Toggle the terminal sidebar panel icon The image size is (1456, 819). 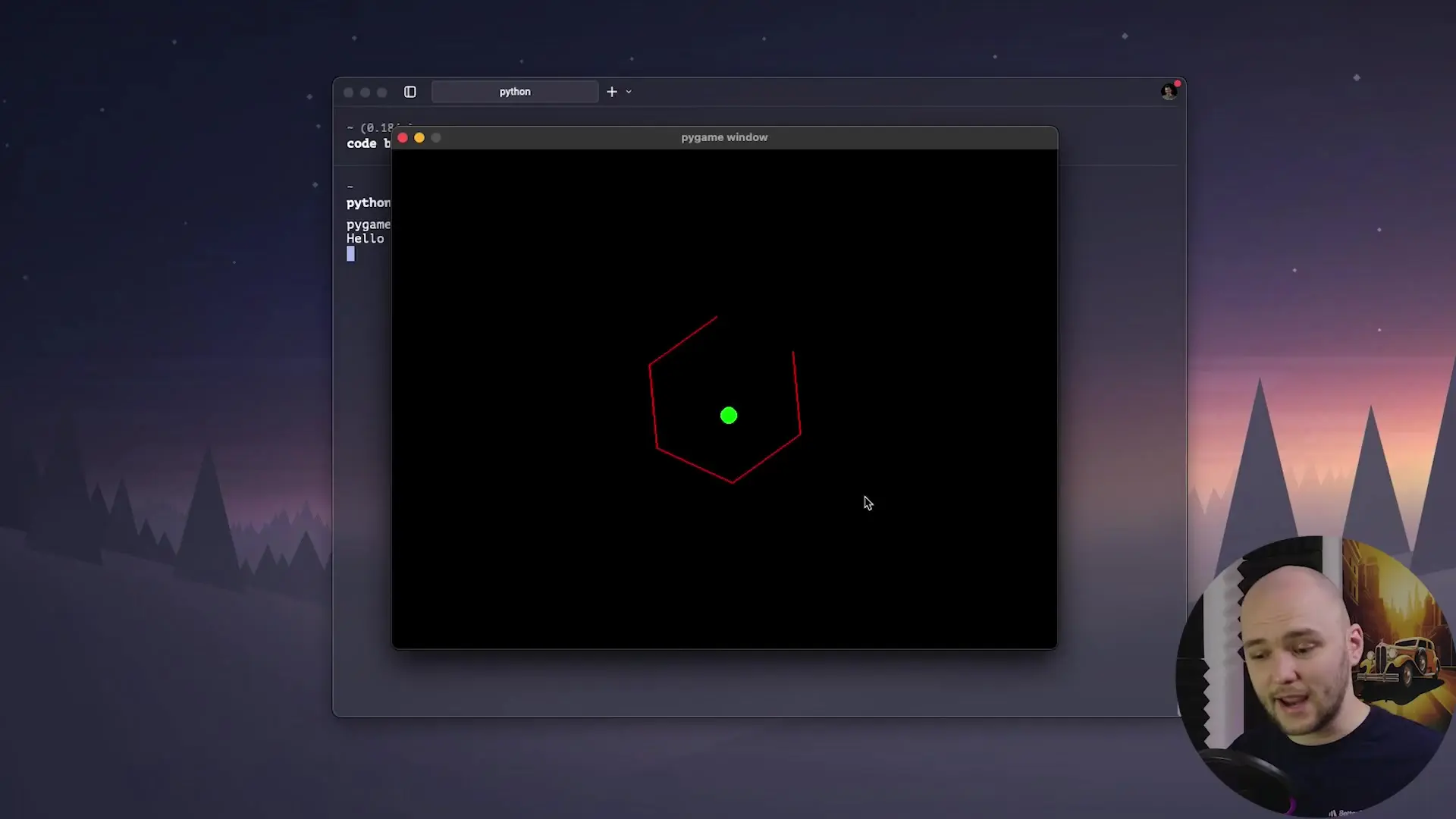(410, 92)
